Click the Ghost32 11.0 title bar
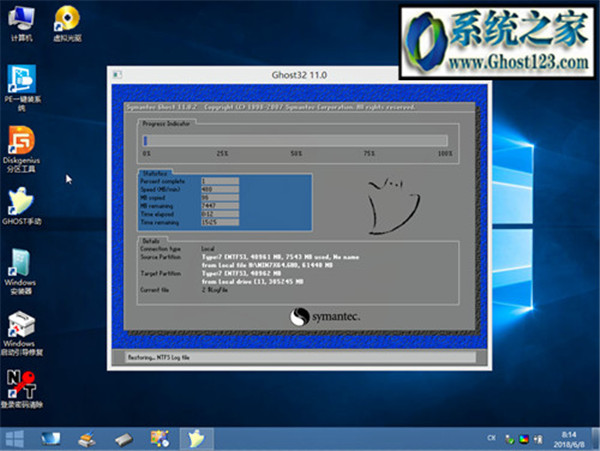 pos(299,75)
